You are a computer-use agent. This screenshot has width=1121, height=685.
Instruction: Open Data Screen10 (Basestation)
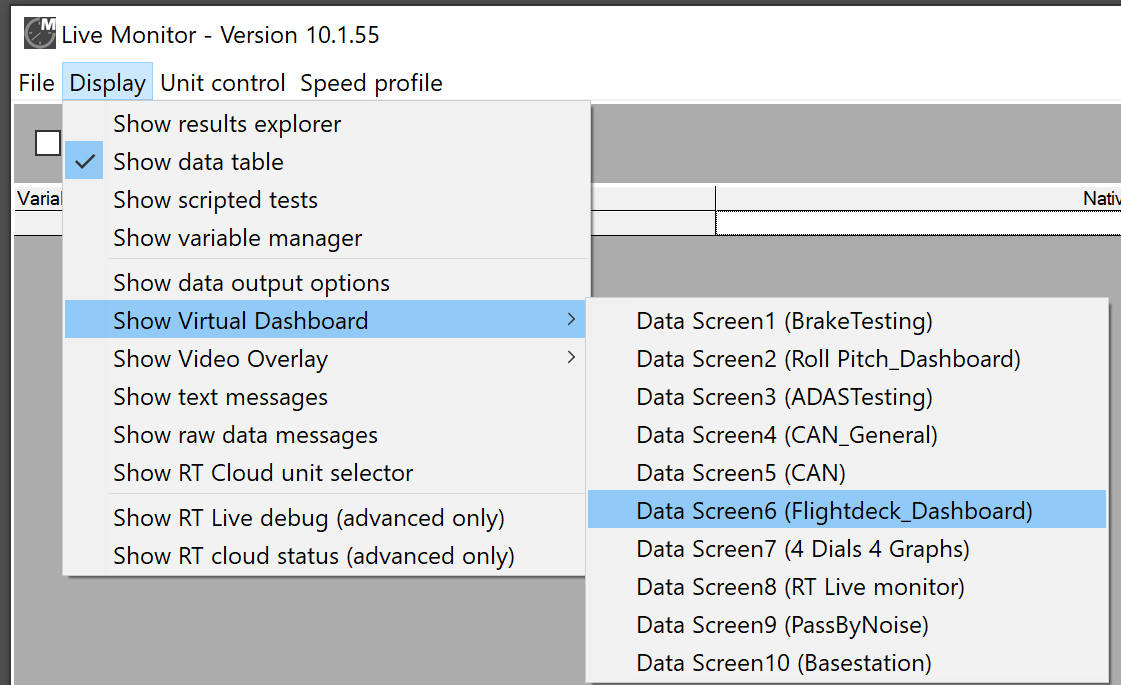click(x=784, y=663)
